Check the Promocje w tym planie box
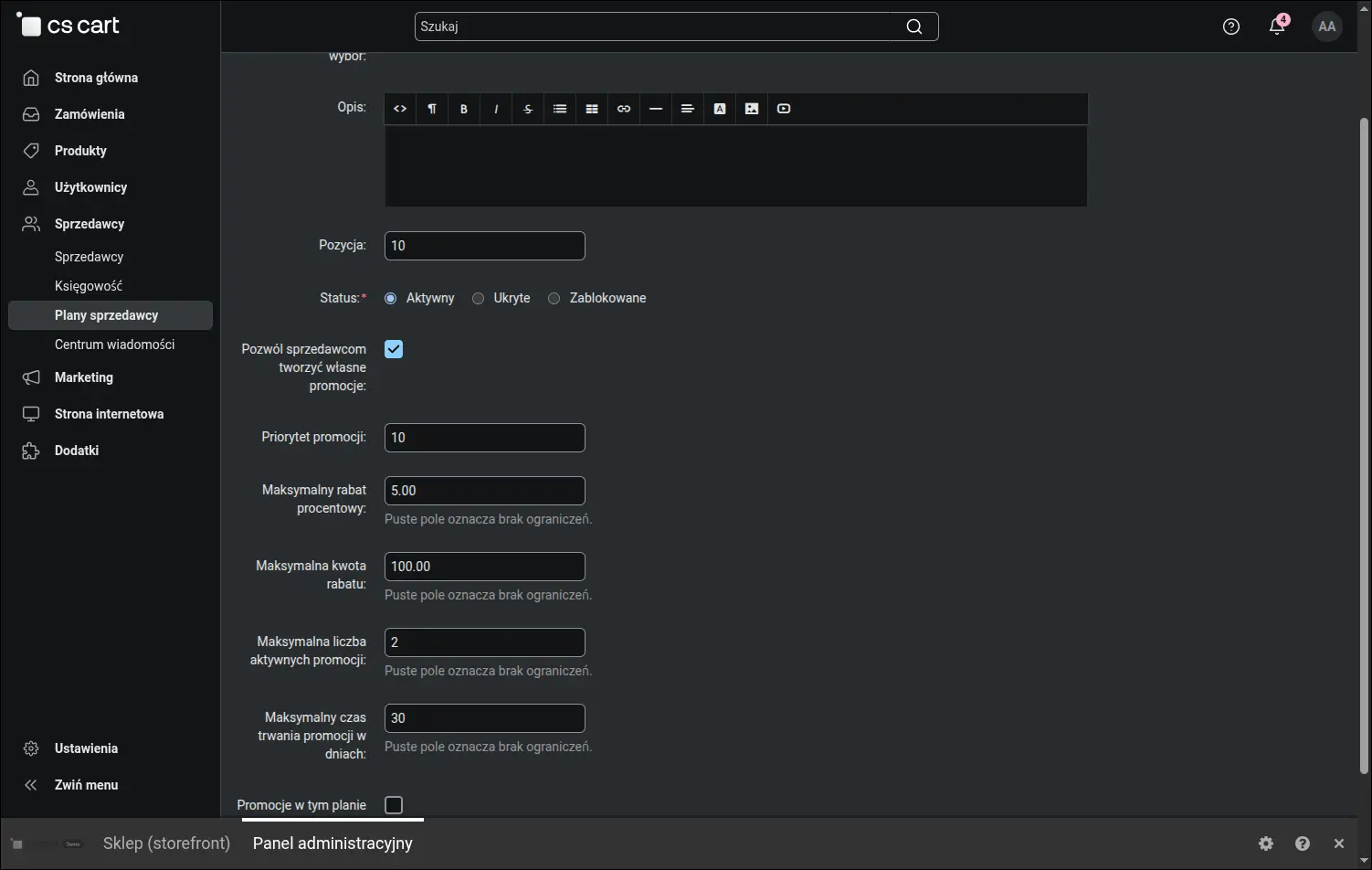 click(394, 805)
